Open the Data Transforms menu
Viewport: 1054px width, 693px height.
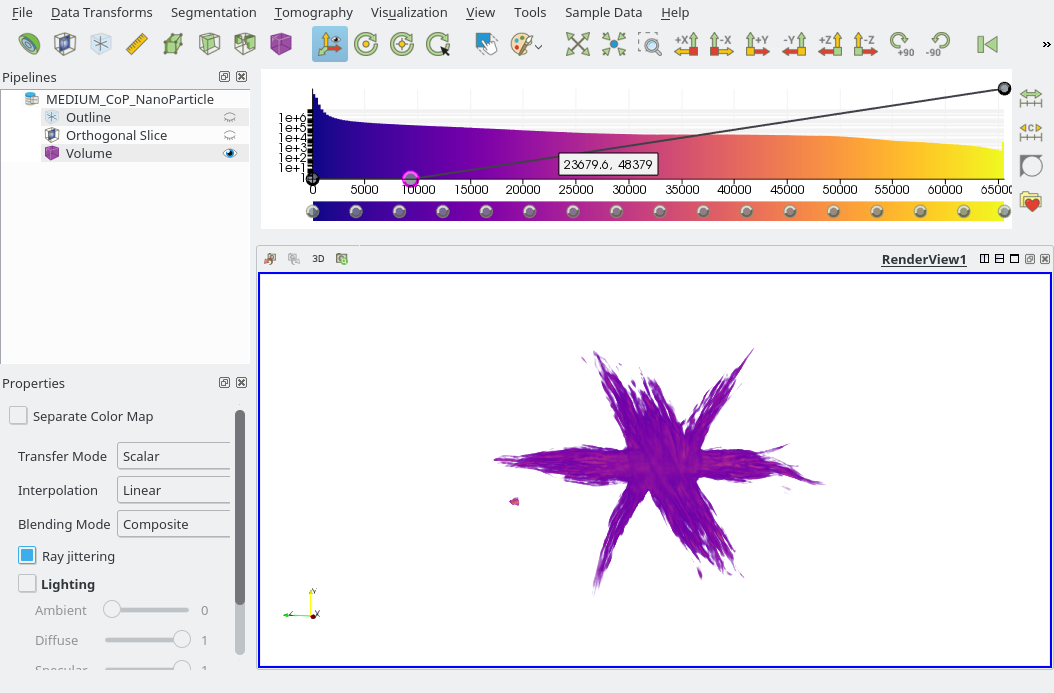pos(102,13)
